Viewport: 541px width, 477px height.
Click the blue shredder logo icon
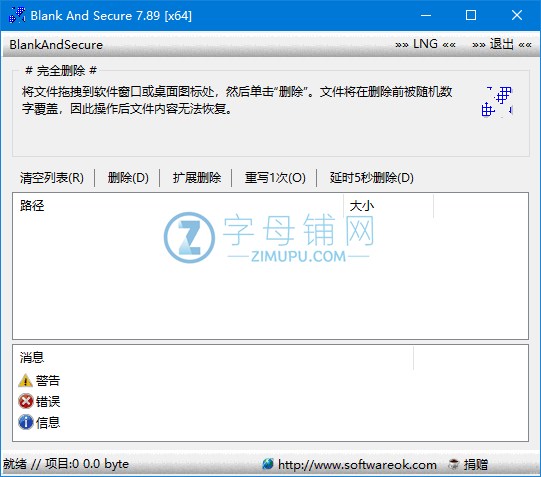[x=497, y=102]
